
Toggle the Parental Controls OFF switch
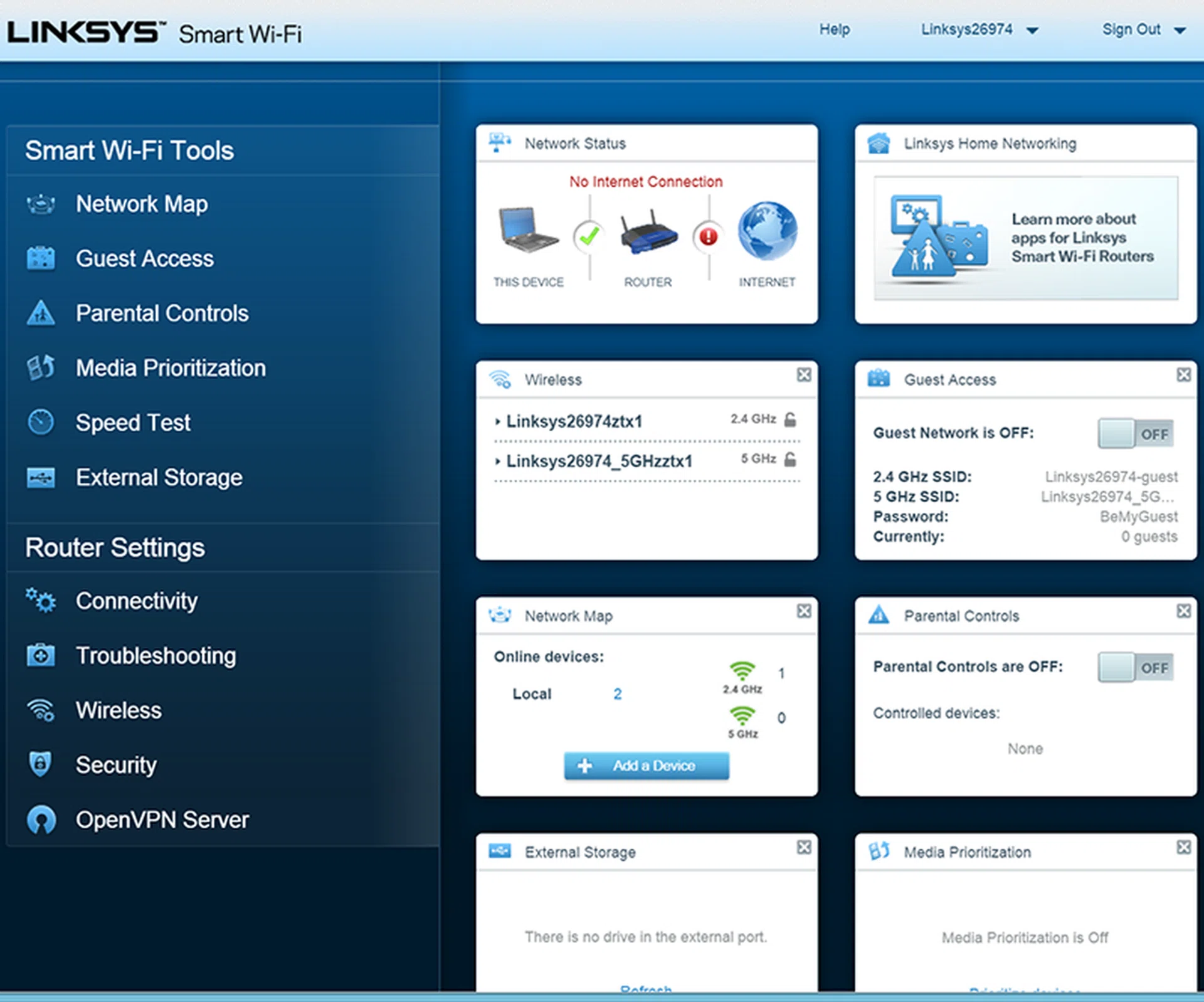coord(1135,667)
